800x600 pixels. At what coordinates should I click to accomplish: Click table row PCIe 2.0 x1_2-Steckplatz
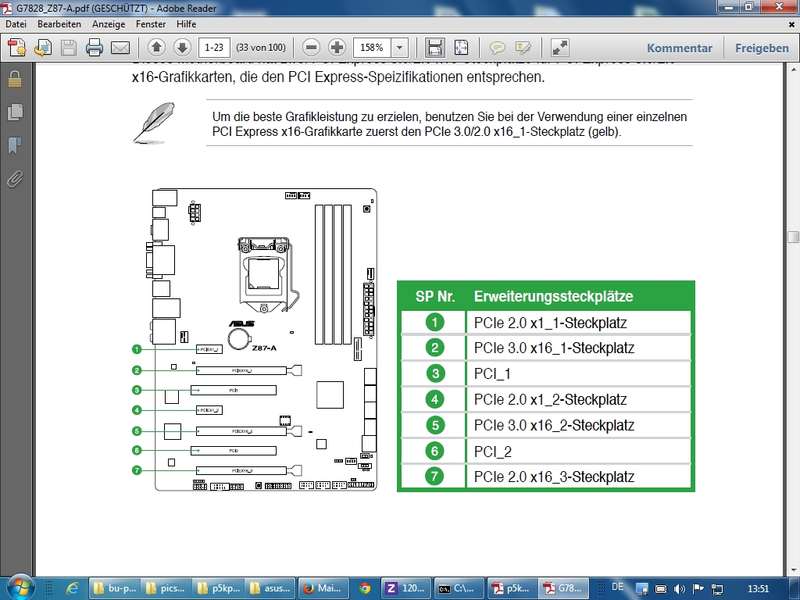[546, 399]
